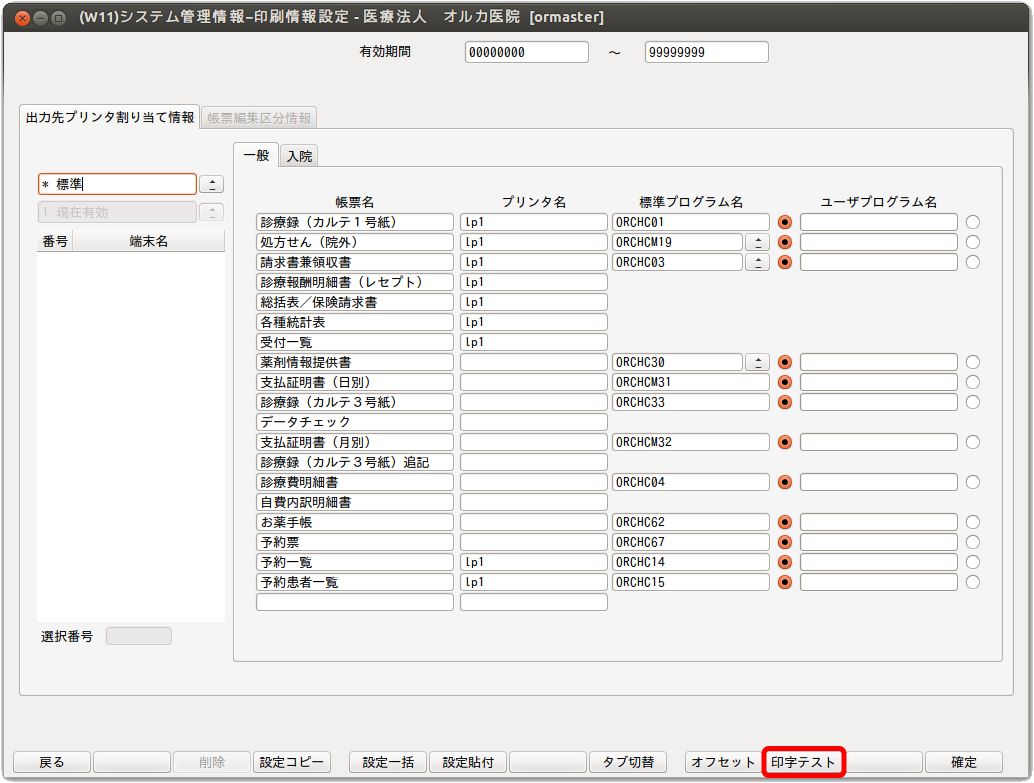Run 印字テスト print test button

803,762
